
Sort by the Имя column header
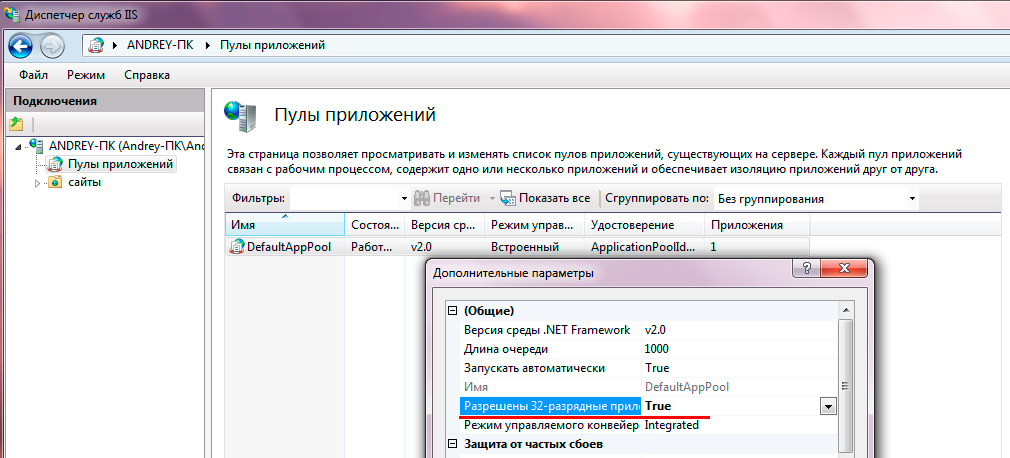285,225
